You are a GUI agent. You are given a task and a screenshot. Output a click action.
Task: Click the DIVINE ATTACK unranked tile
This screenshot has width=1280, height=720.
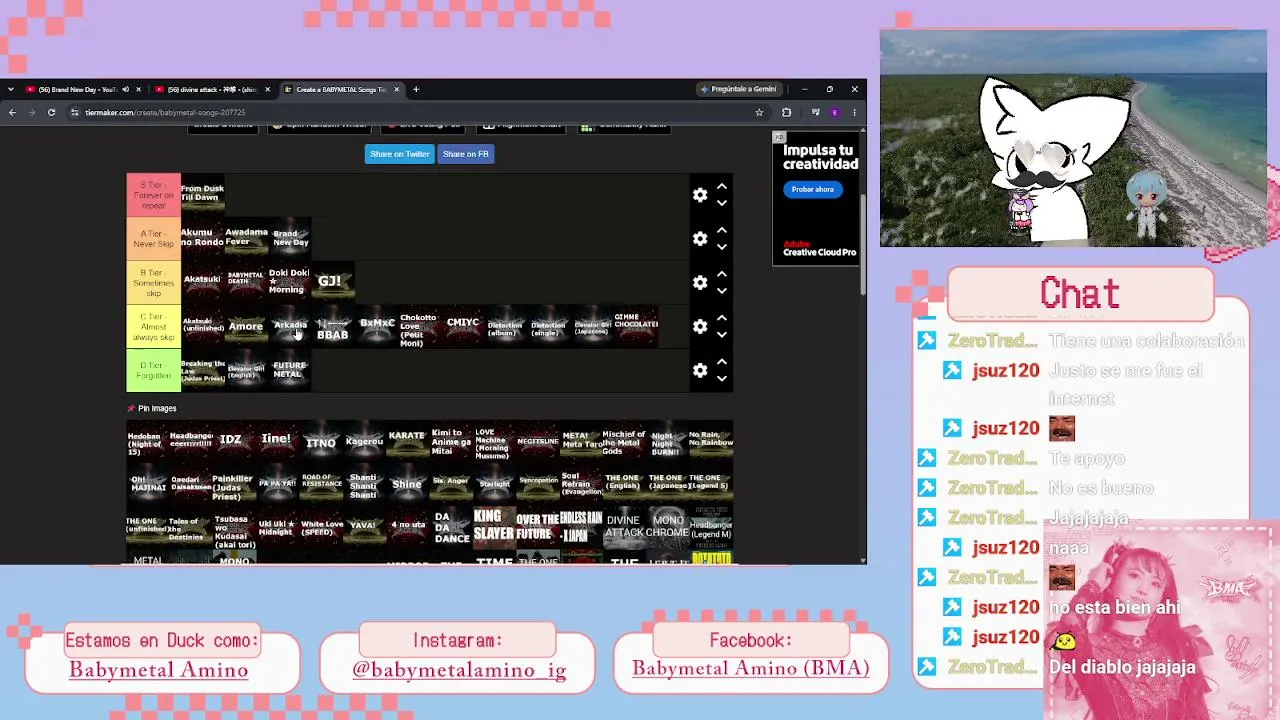click(624, 527)
